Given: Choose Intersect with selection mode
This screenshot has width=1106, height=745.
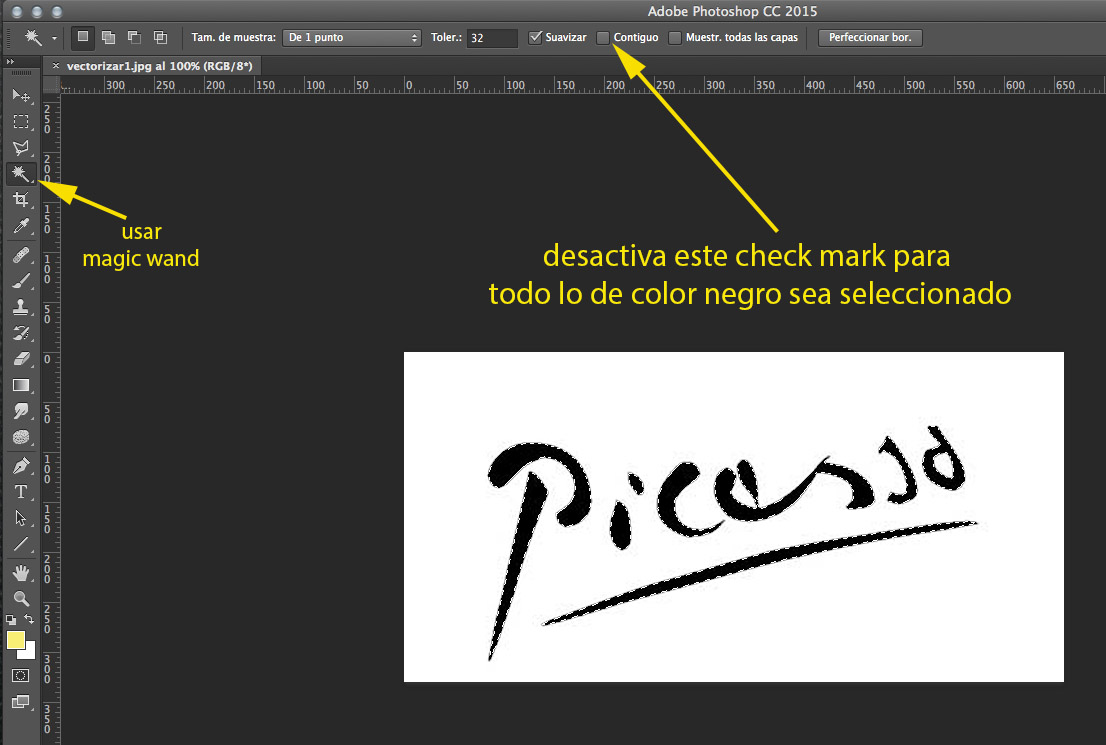Looking at the screenshot, I should click(x=160, y=37).
